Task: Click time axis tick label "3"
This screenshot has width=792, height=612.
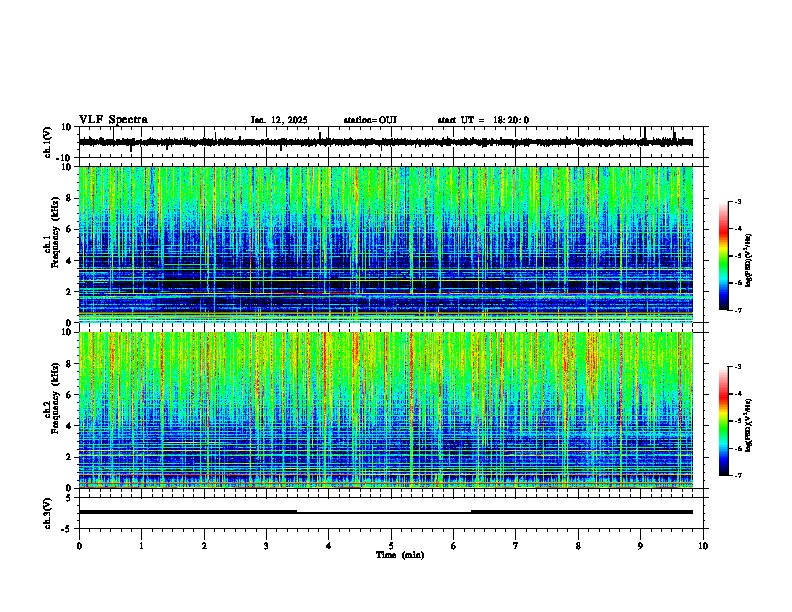Action: pos(266,546)
